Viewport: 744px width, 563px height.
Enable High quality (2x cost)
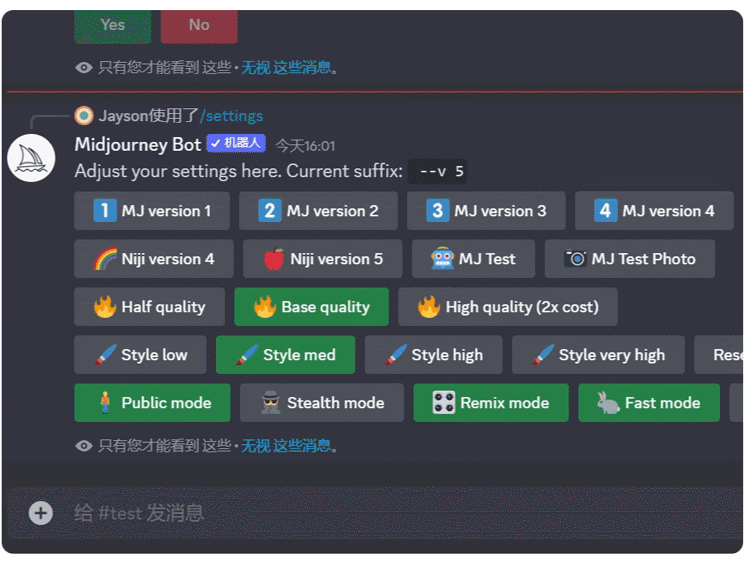507,307
